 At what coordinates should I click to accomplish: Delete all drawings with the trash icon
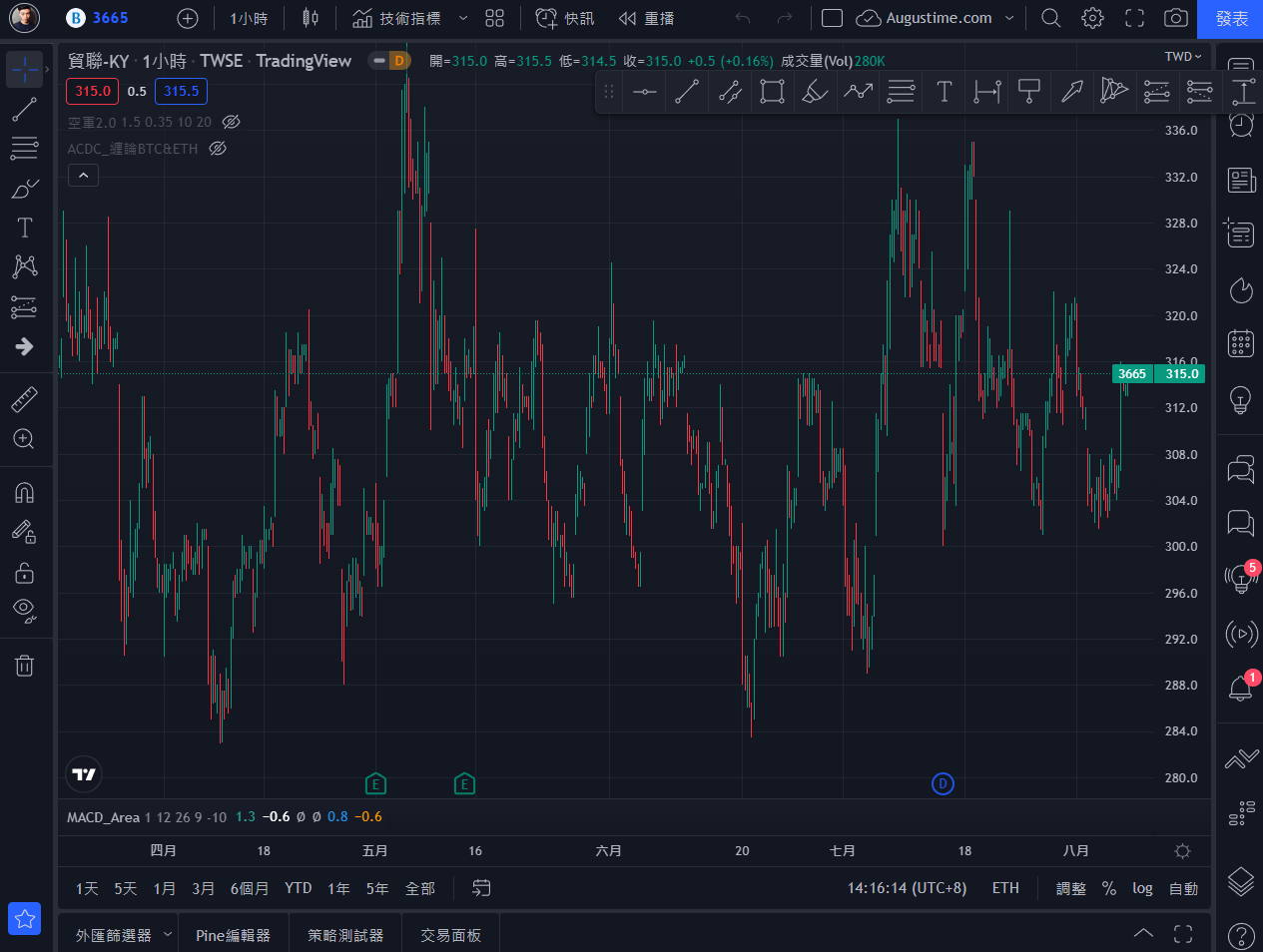point(25,666)
